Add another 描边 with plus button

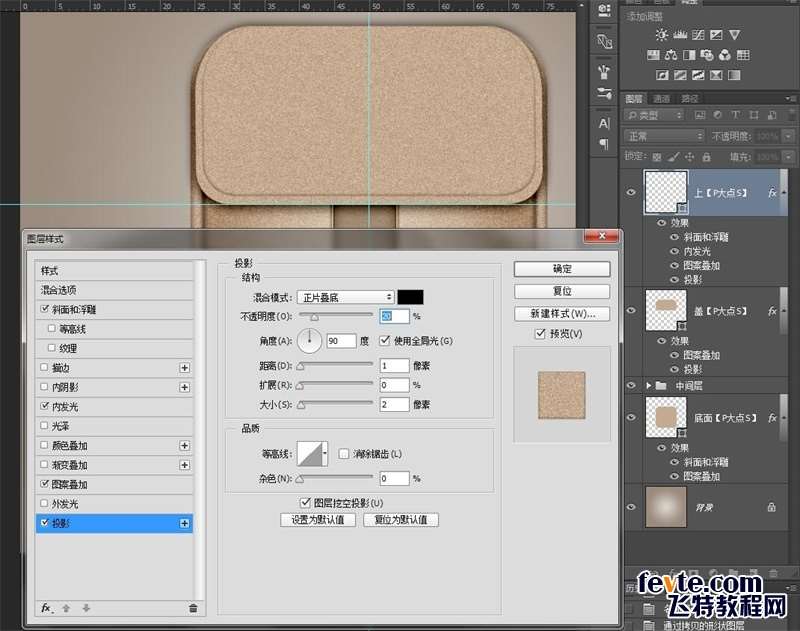pyautogui.click(x=184, y=368)
